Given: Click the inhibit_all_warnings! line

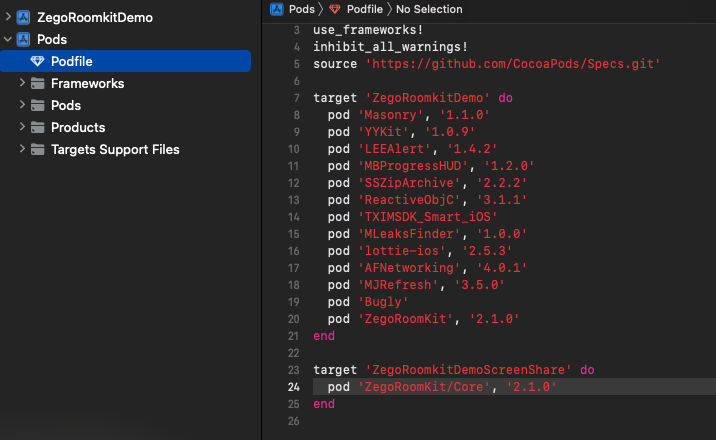Looking at the screenshot, I should coord(390,47).
